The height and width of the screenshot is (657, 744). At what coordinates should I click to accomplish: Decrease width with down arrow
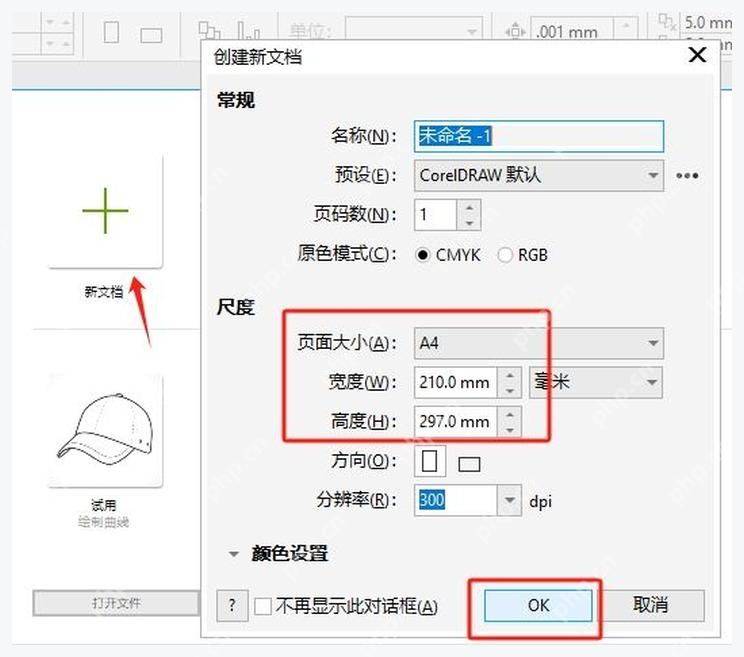510,390
